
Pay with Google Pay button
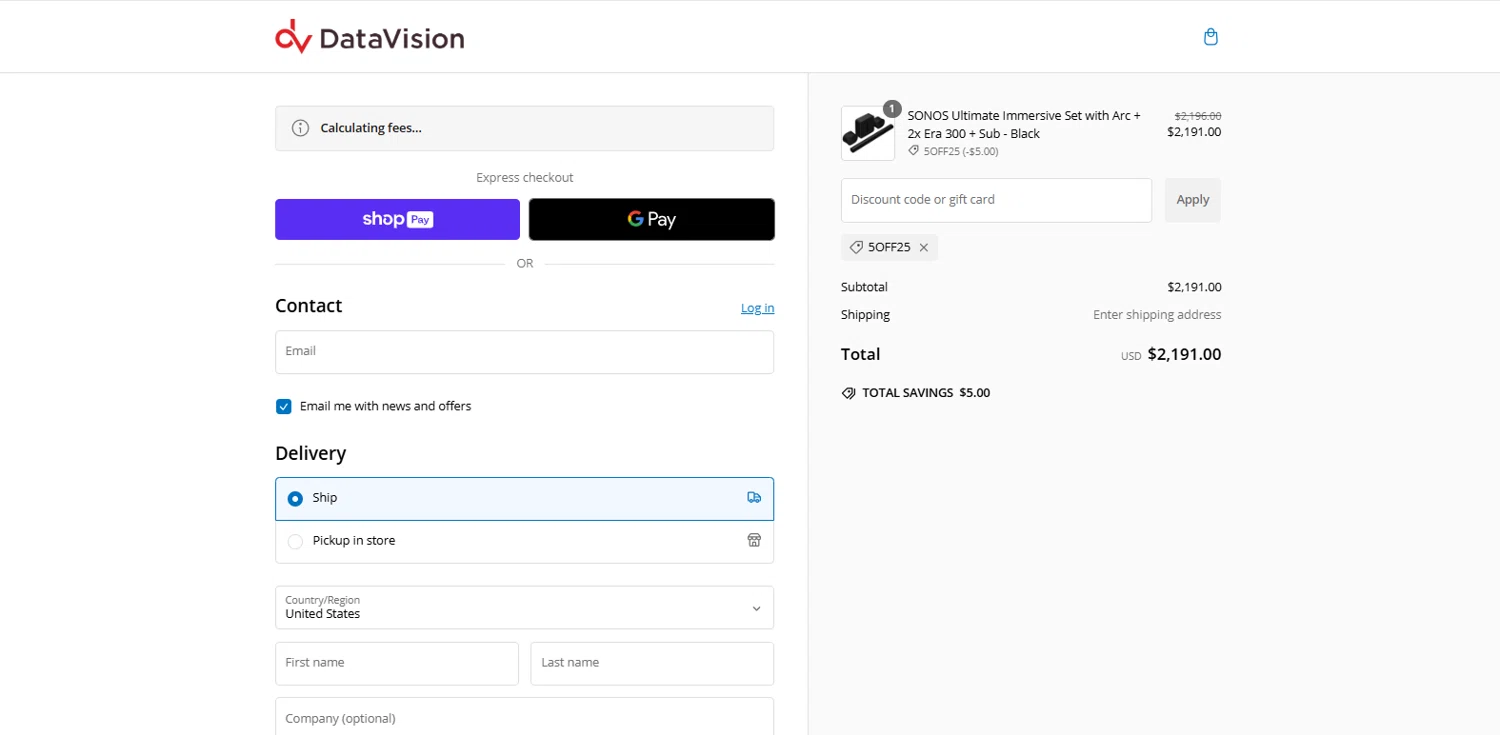[x=652, y=219]
